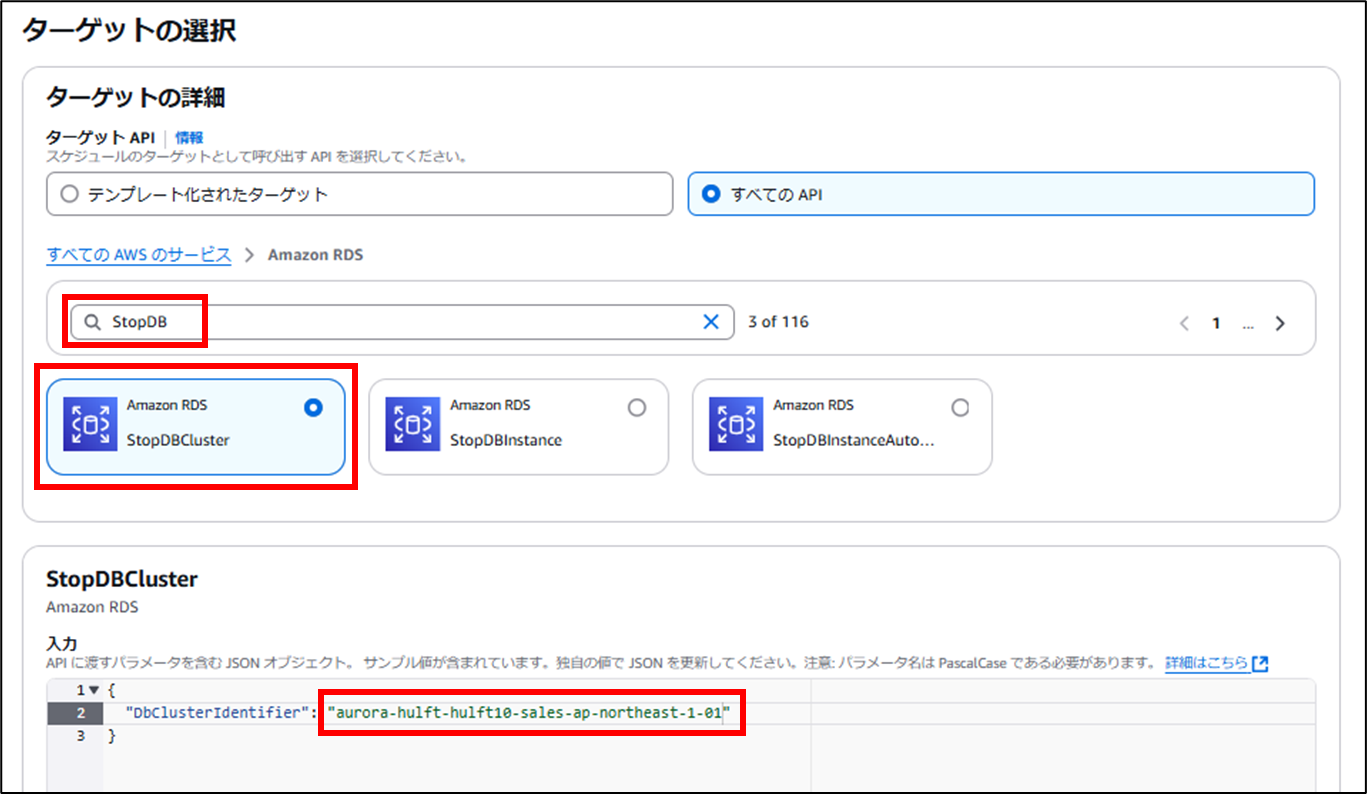This screenshot has height=794, width=1367.
Task: Click line number 2 in editor gutter
Action: (80, 713)
